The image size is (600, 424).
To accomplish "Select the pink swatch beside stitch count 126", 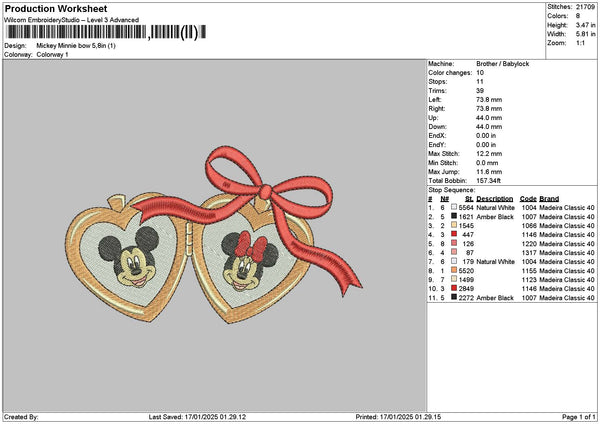I will tap(454, 243).
